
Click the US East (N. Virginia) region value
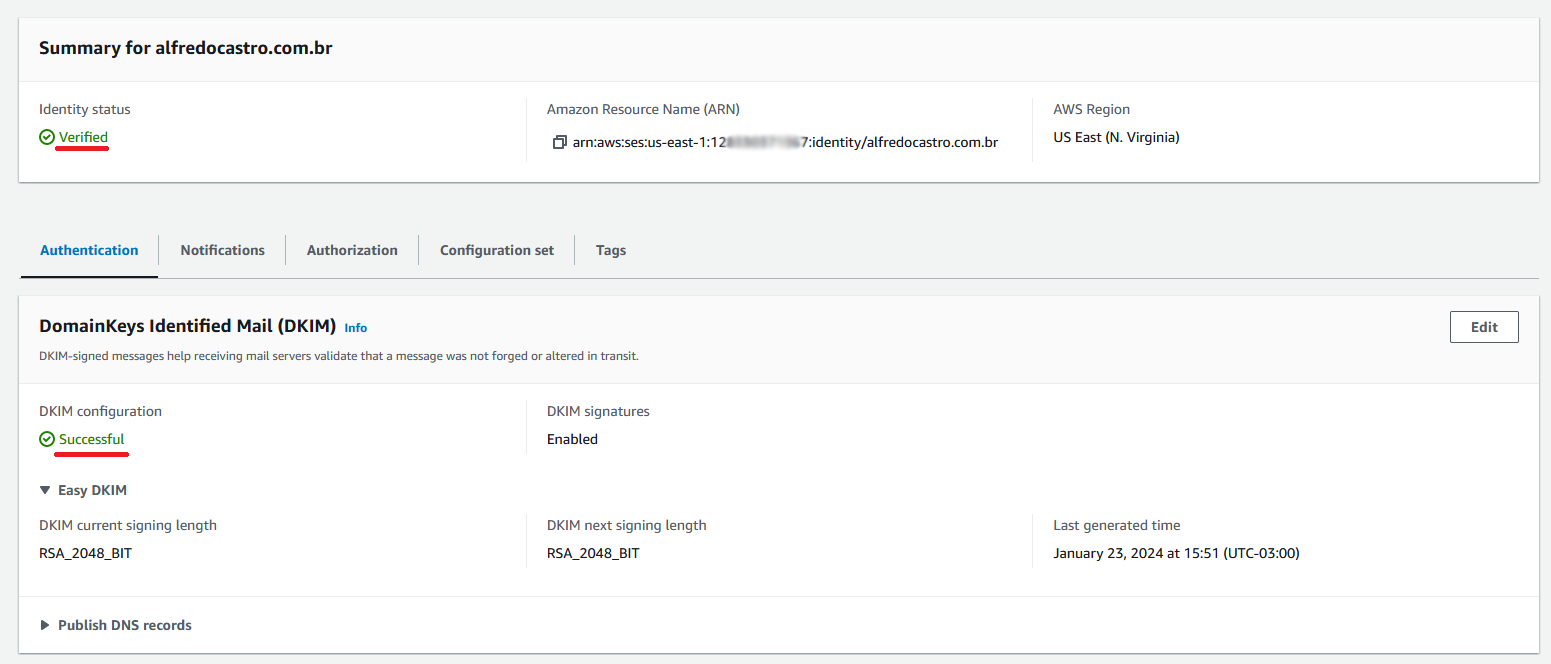(x=1116, y=137)
